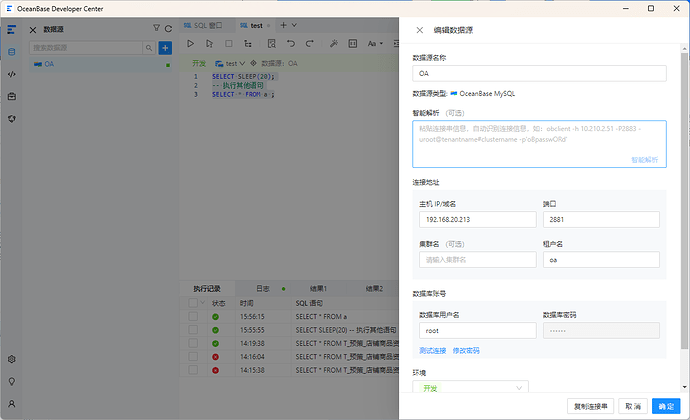The height and width of the screenshot is (420, 690).
Task: Open the 结果2 tab
Action: (374, 289)
